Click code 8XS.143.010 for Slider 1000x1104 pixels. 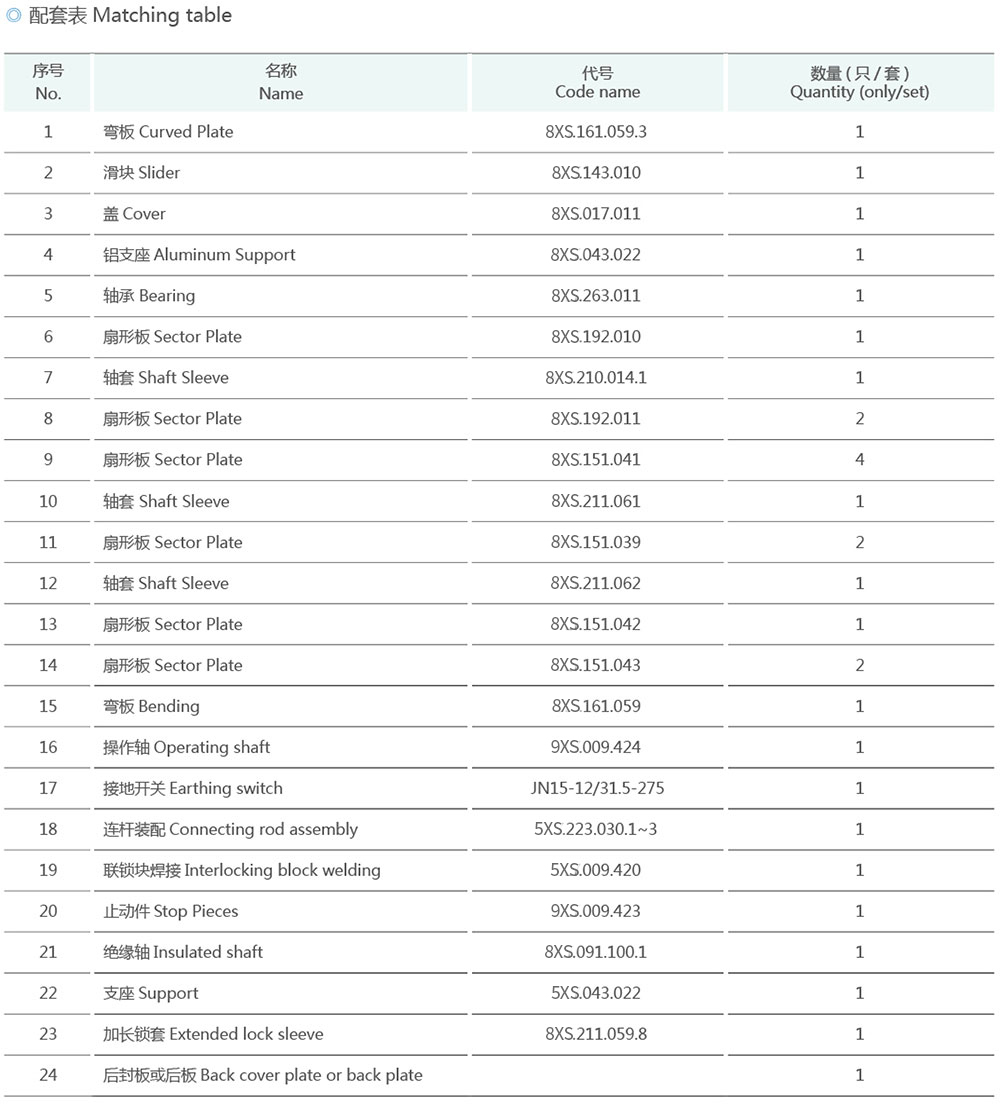[596, 172]
